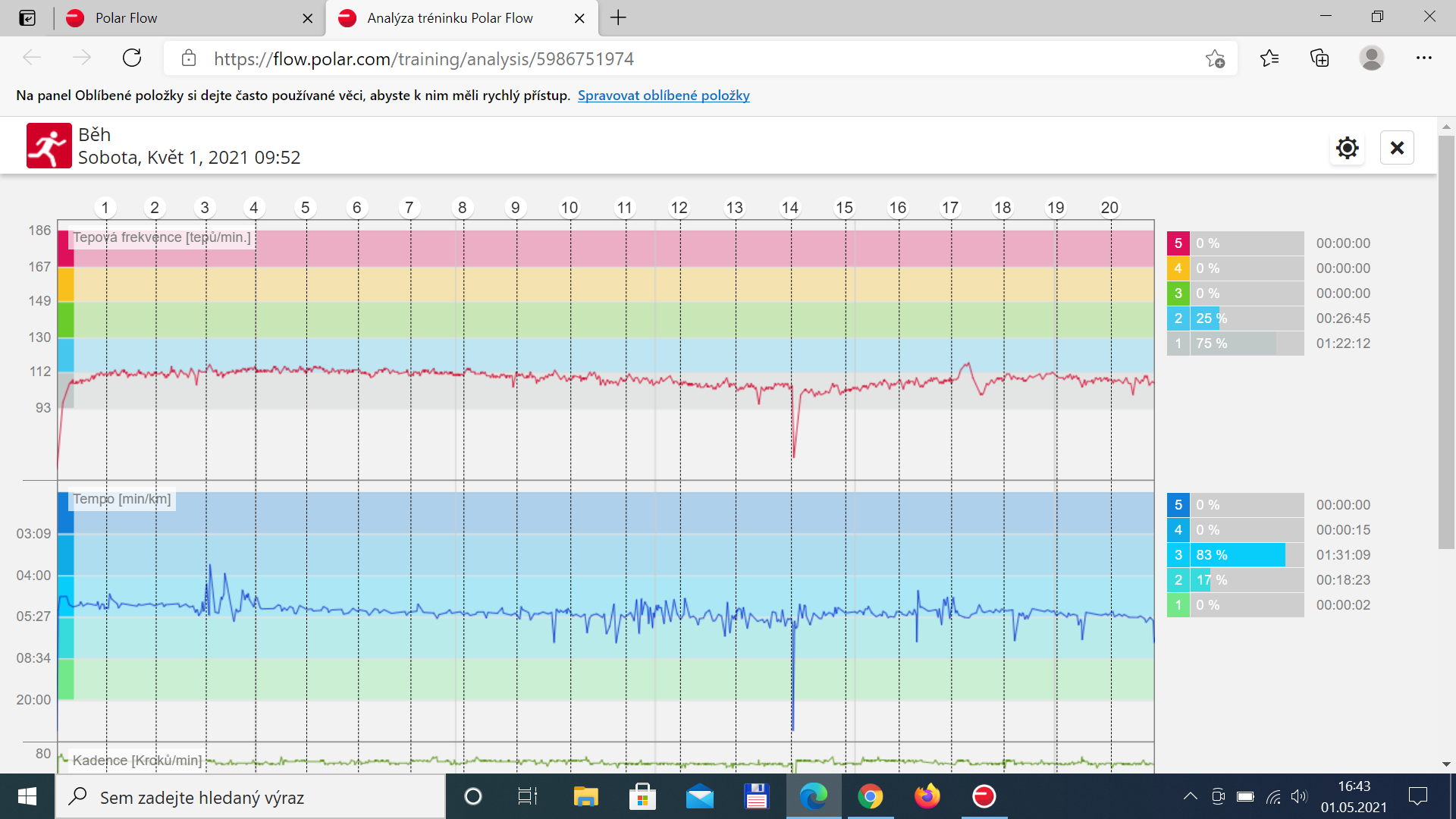Show hidden system tray icons chevron
Image resolution: width=1456 pixels, height=819 pixels.
[1191, 796]
